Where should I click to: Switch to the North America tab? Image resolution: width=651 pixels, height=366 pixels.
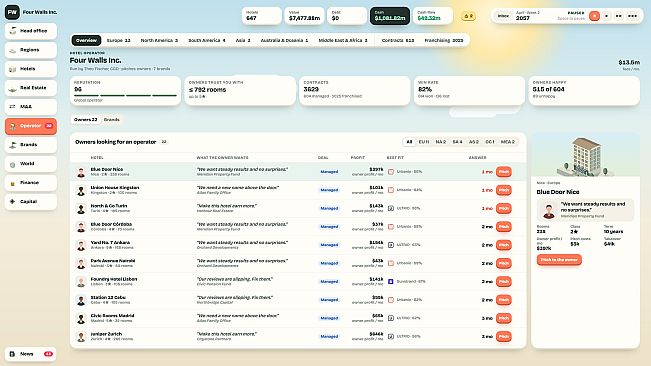159,40
